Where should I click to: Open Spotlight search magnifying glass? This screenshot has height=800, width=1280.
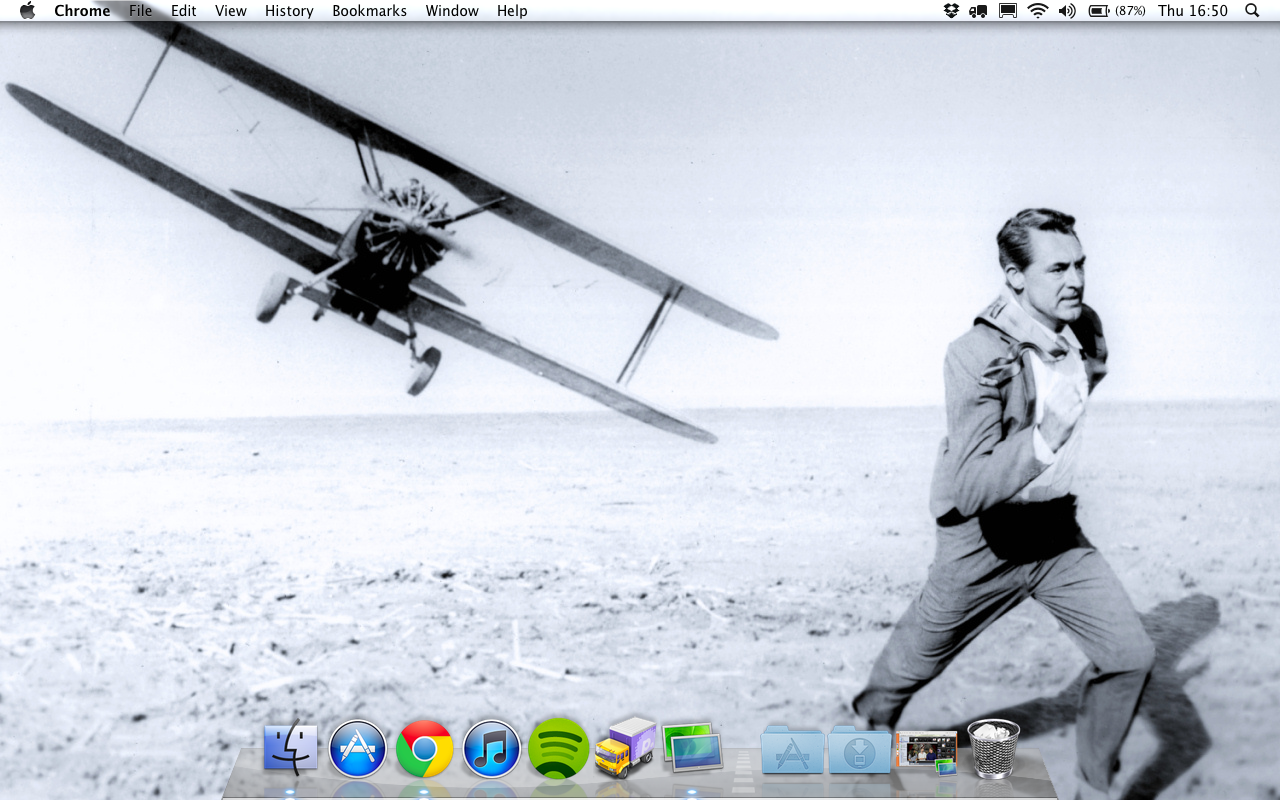click(x=1252, y=11)
